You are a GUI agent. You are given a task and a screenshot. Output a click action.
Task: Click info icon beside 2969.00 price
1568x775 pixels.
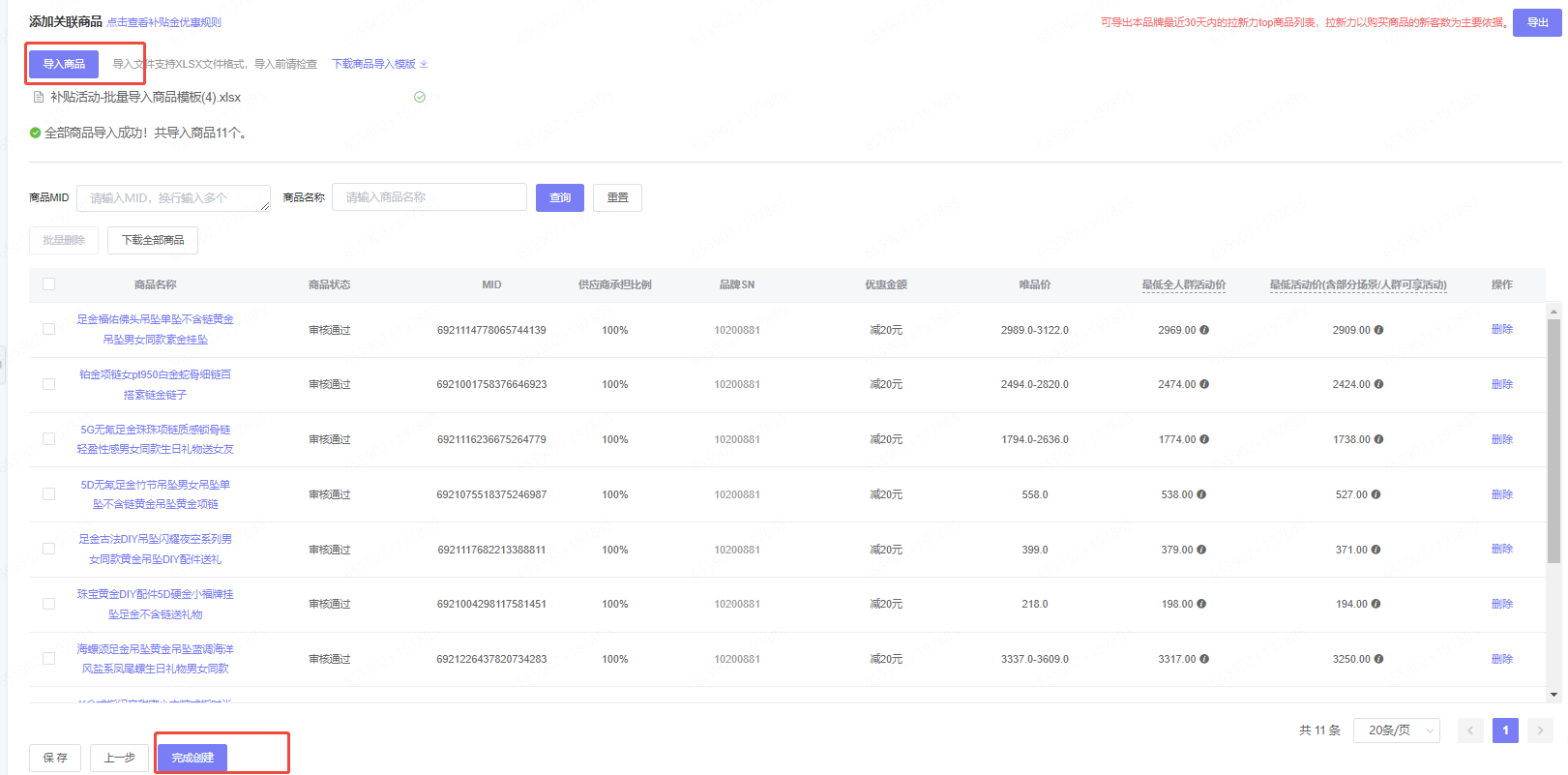click(x=1204, y=330)
